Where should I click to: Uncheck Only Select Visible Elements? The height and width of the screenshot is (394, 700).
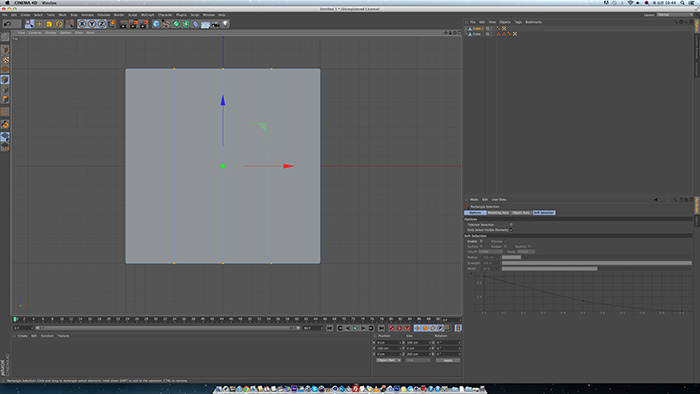pyautogui.click(x=511, y=230)
